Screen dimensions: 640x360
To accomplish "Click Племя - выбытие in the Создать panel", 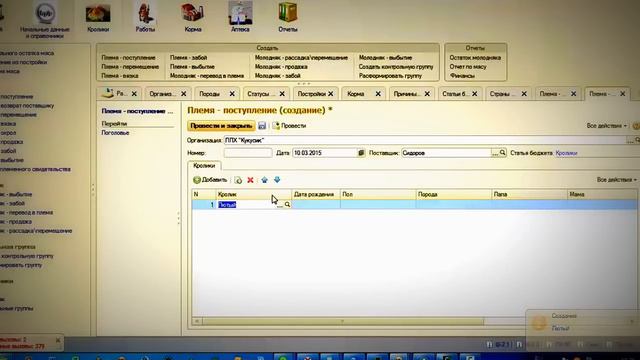I will (x=192, y=67).
